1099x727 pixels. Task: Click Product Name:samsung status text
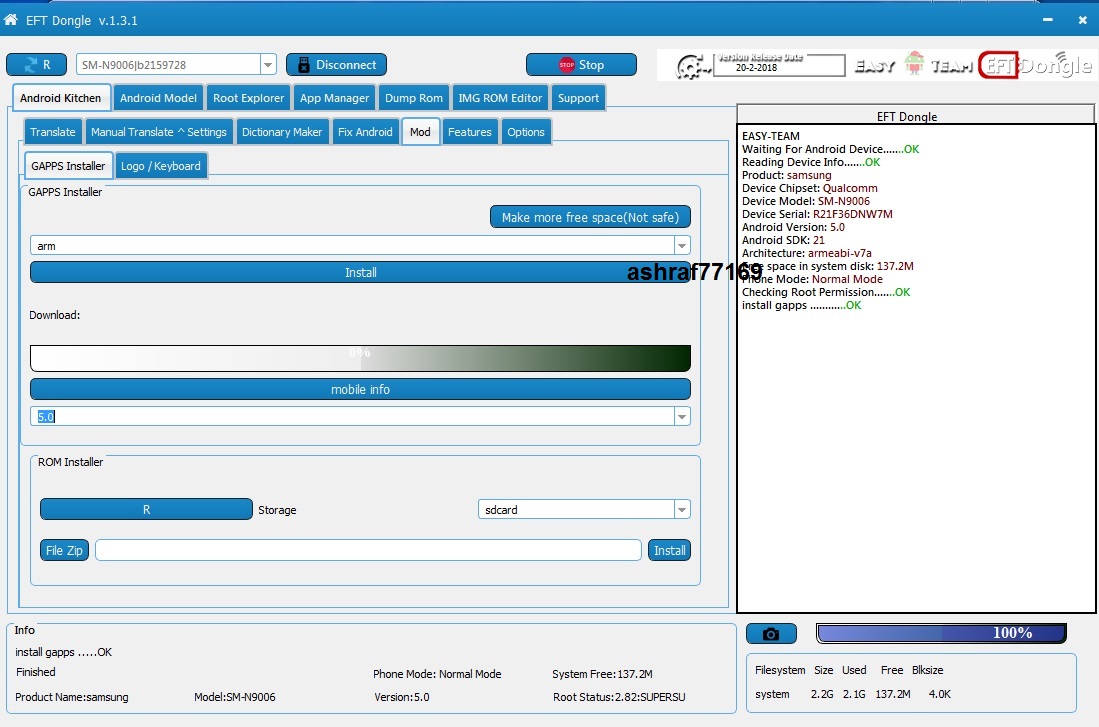point(71,697)
